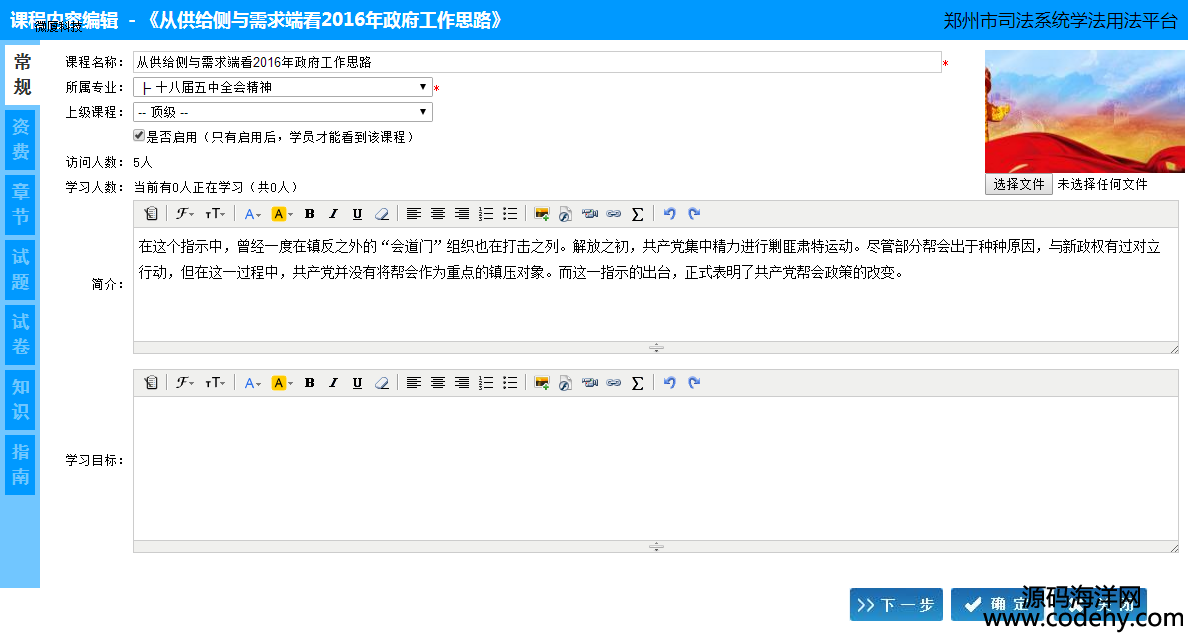Open the 所属专业 dropdown

click(283, 87)
